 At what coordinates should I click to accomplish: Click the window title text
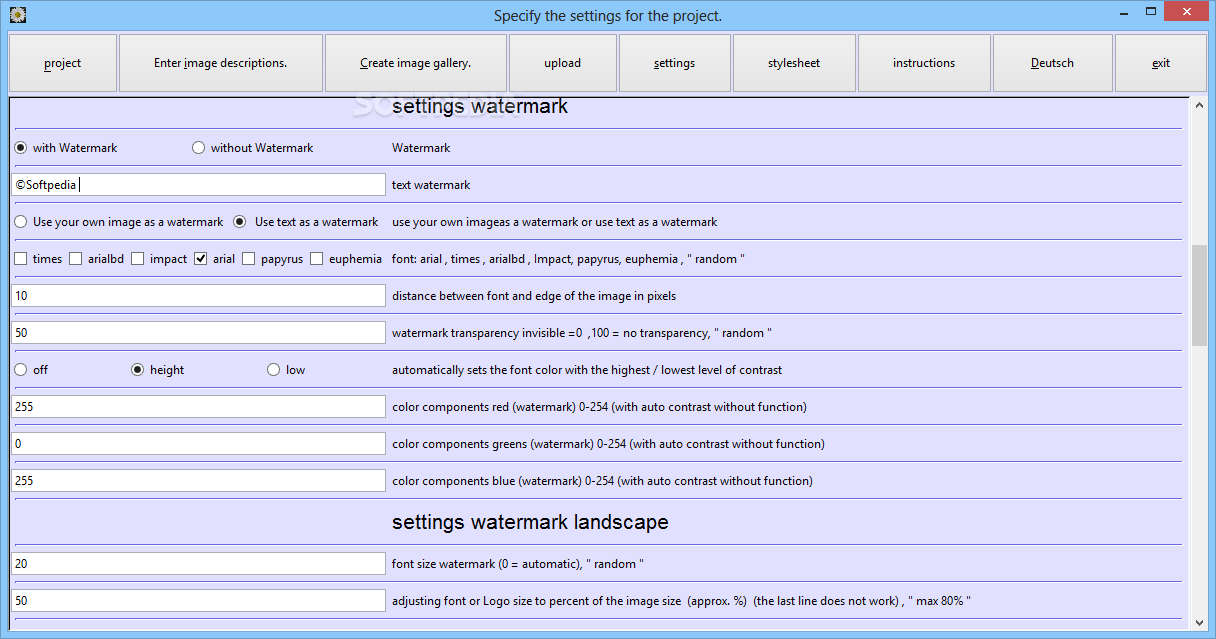pos(608,16)
